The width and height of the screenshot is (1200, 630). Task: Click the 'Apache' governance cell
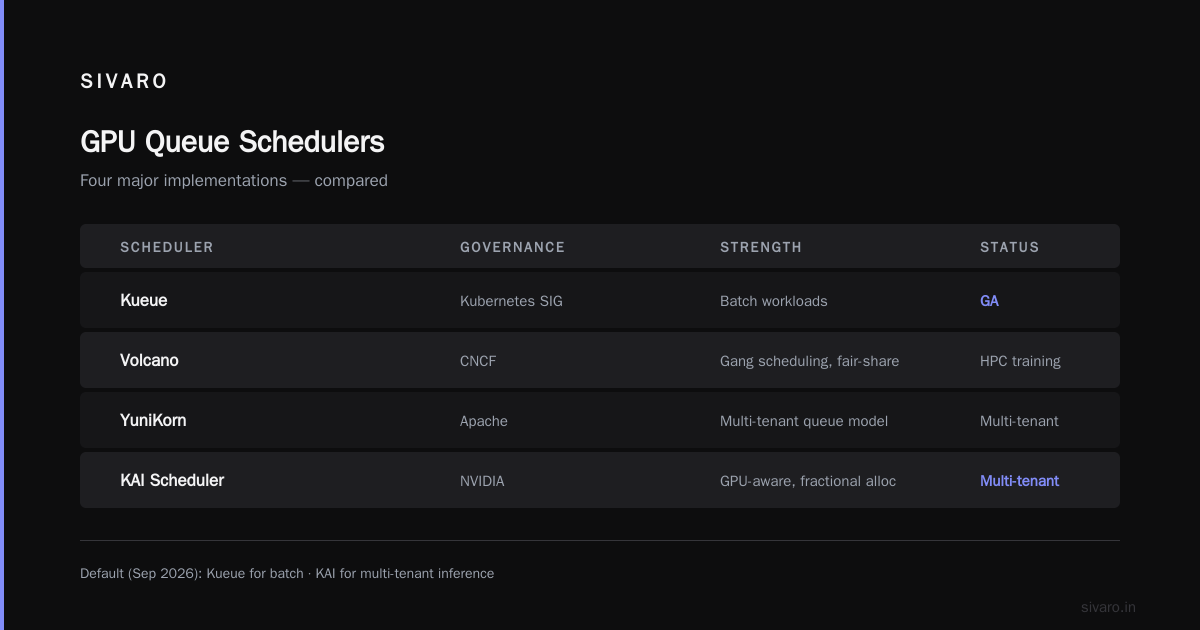[484, 421]
